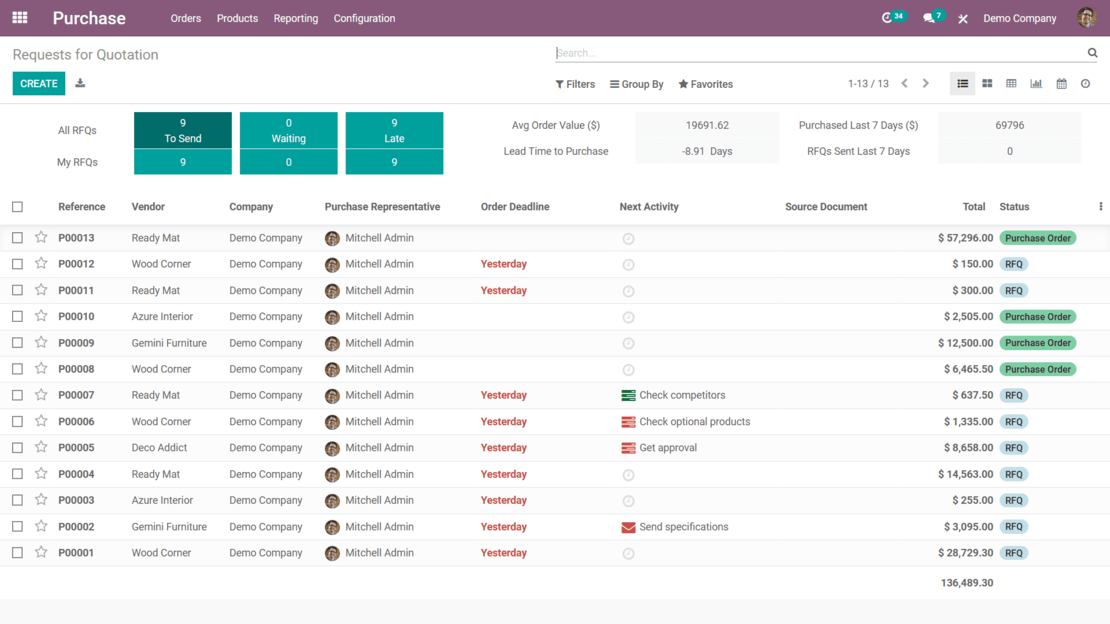Open the apps grid menu
This screenshot has height=624, width=1110.
point(19,17)
